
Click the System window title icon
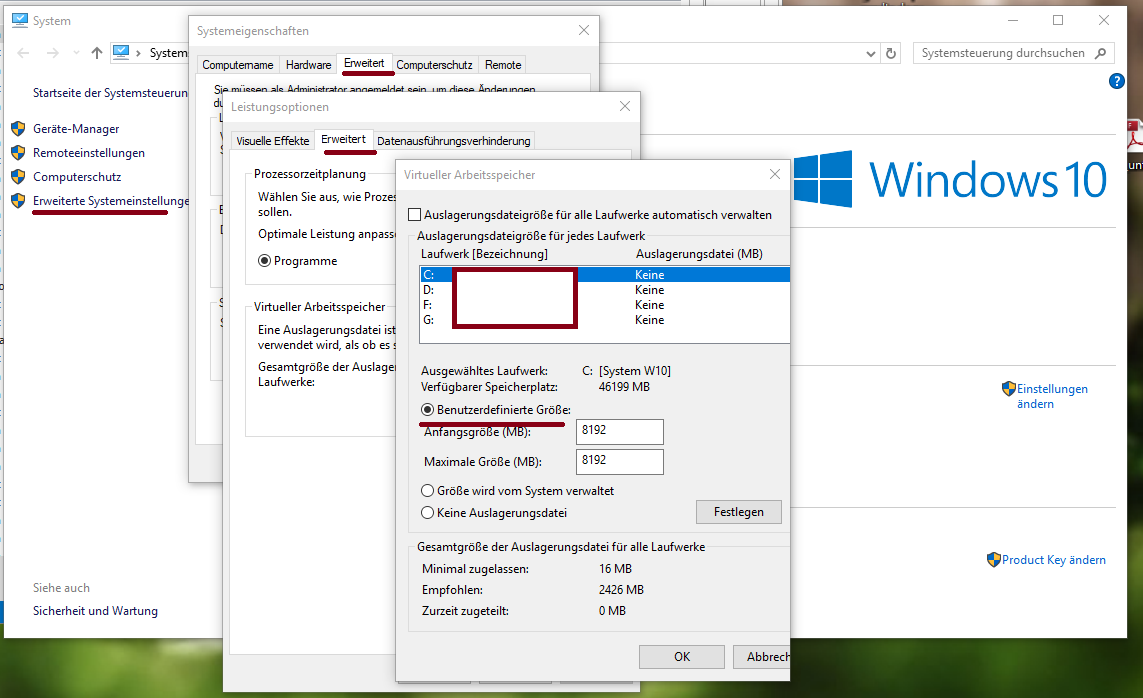(20, 20)
